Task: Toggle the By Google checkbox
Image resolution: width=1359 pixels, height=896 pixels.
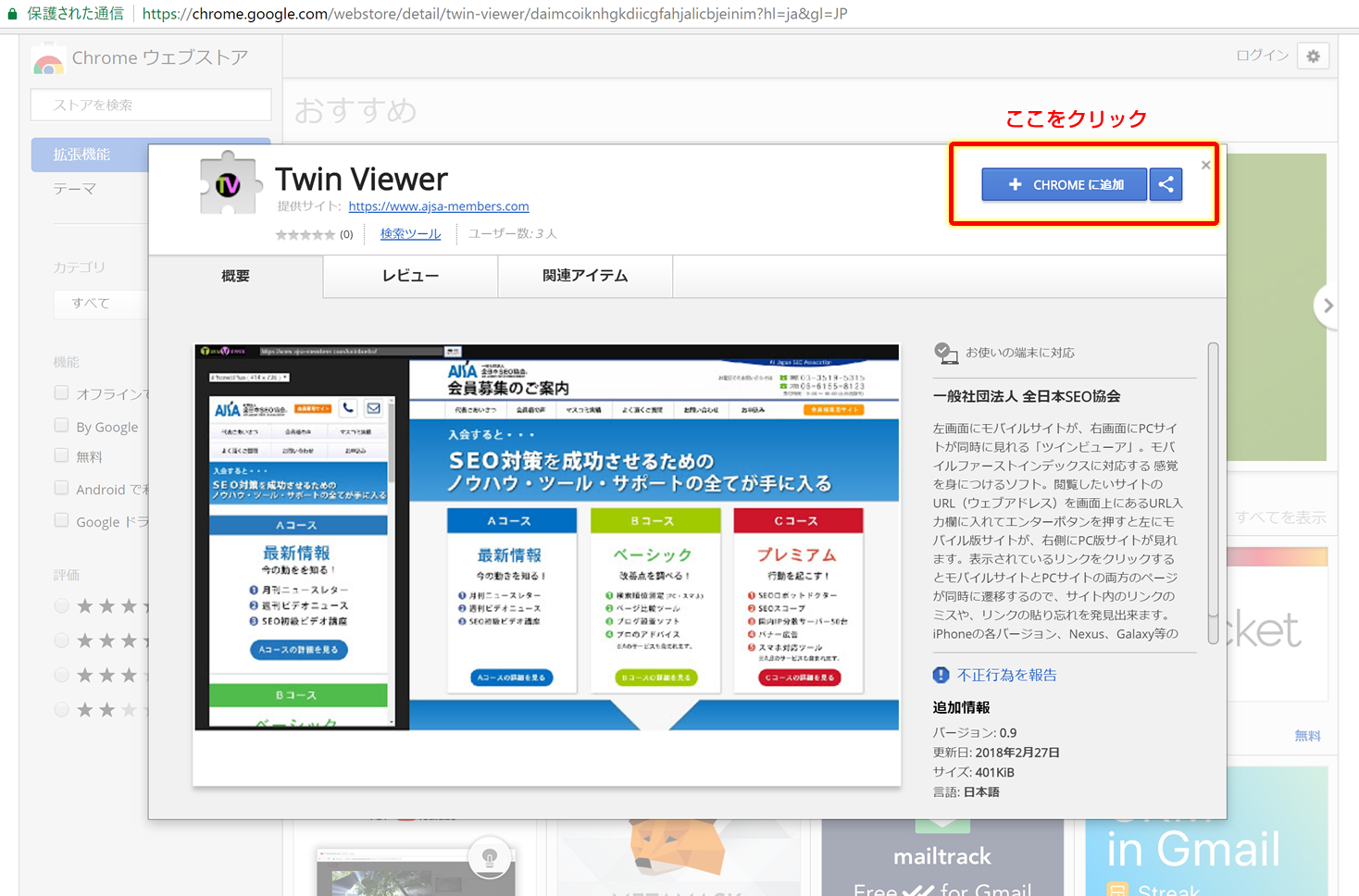Action: [61, 425]
